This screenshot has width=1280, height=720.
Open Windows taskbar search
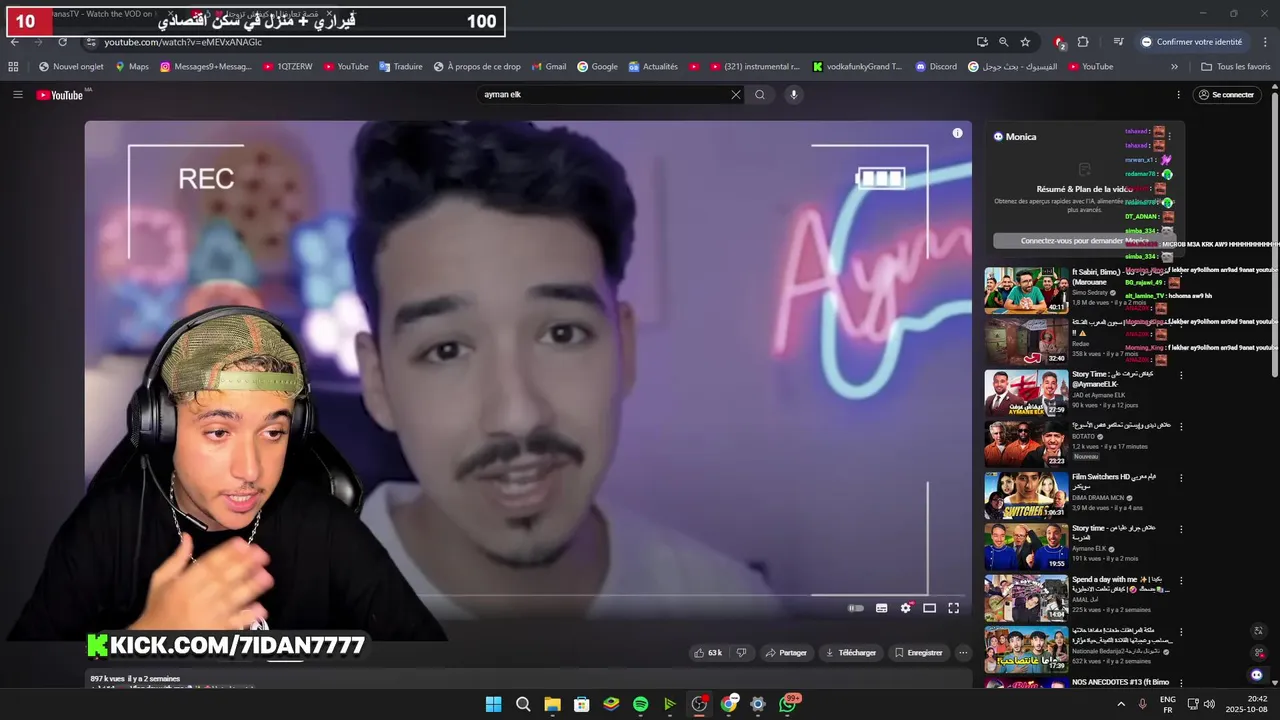pos(523,704)
